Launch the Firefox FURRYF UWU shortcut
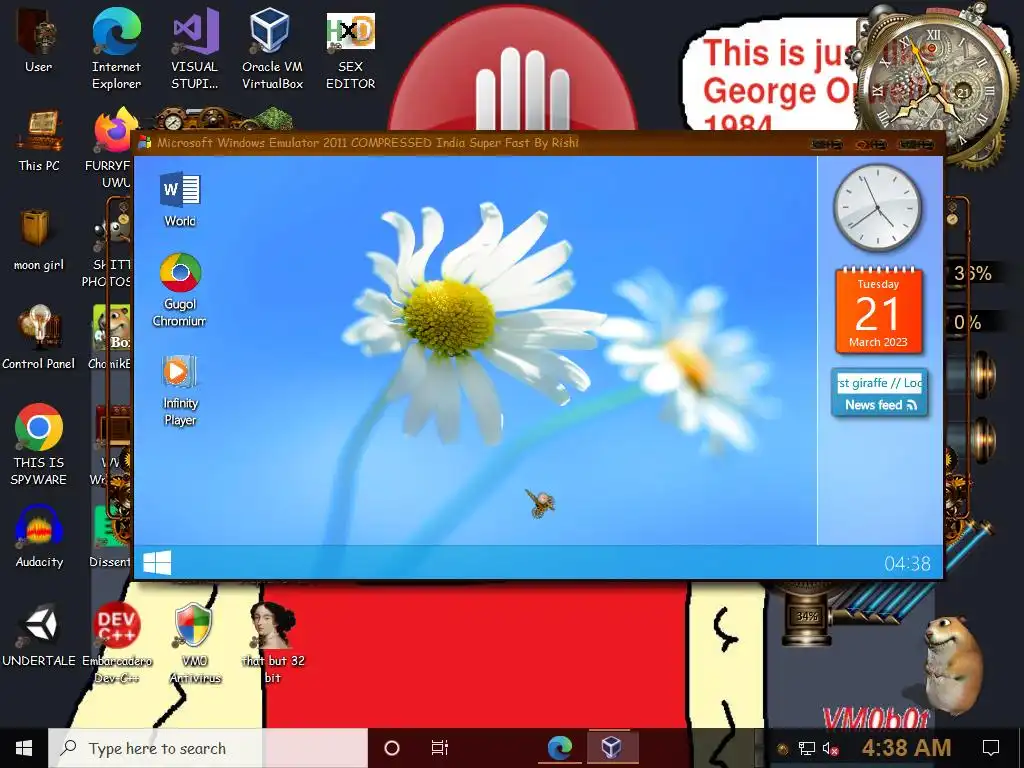This screenshot has width=1024, height=768. [x=111, y=147]
